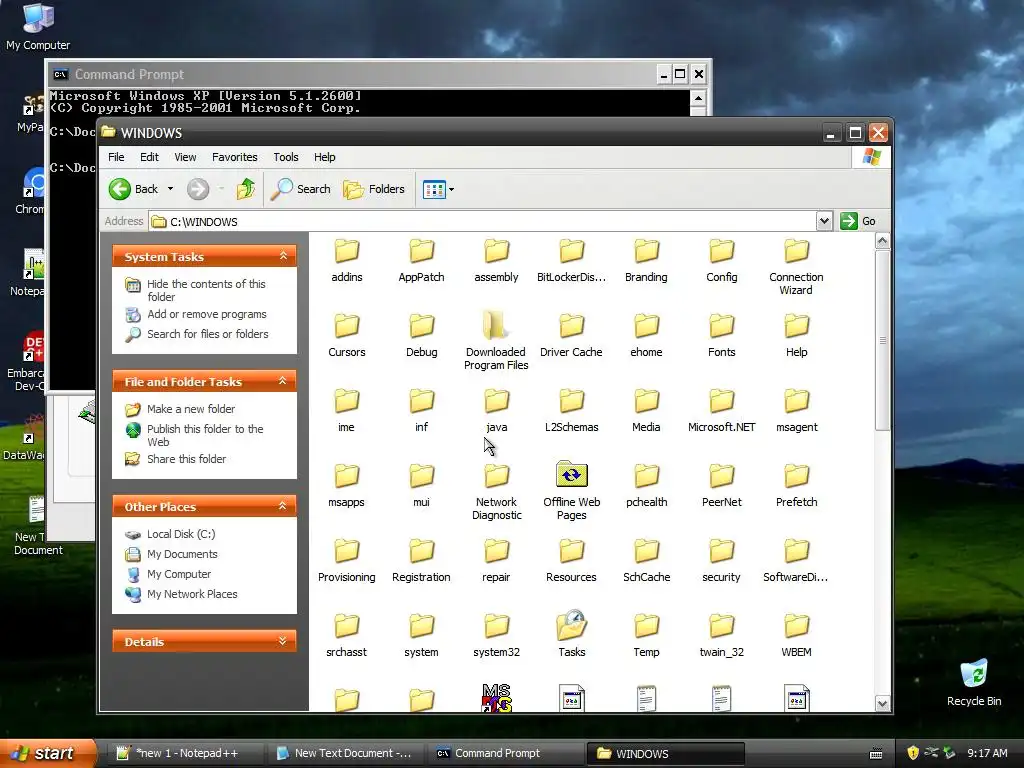1024x768 pixels.
Task: Open the Views dropdown arrow
Action: 451,190
